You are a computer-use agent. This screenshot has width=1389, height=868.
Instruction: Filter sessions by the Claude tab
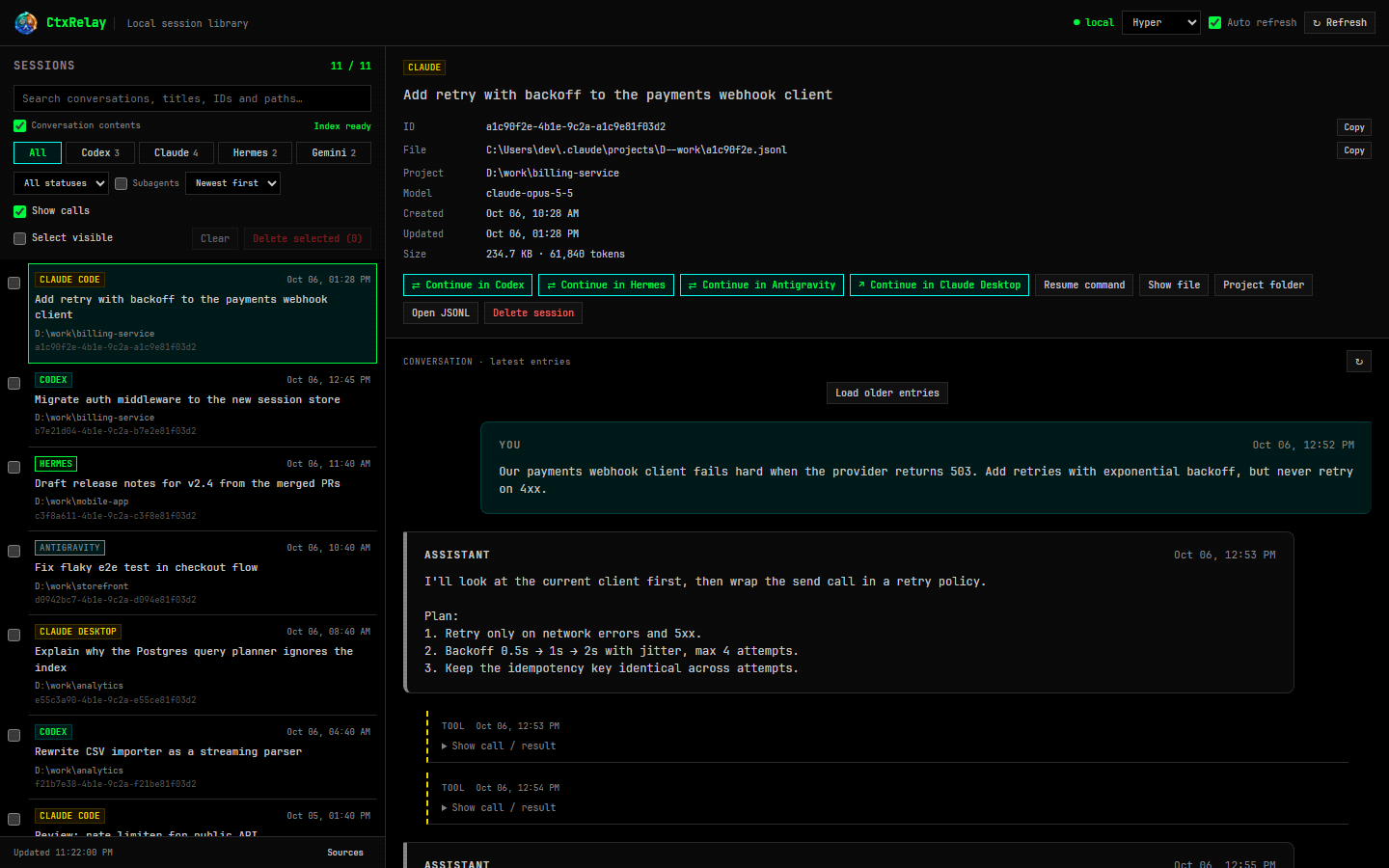coord(176,152)
